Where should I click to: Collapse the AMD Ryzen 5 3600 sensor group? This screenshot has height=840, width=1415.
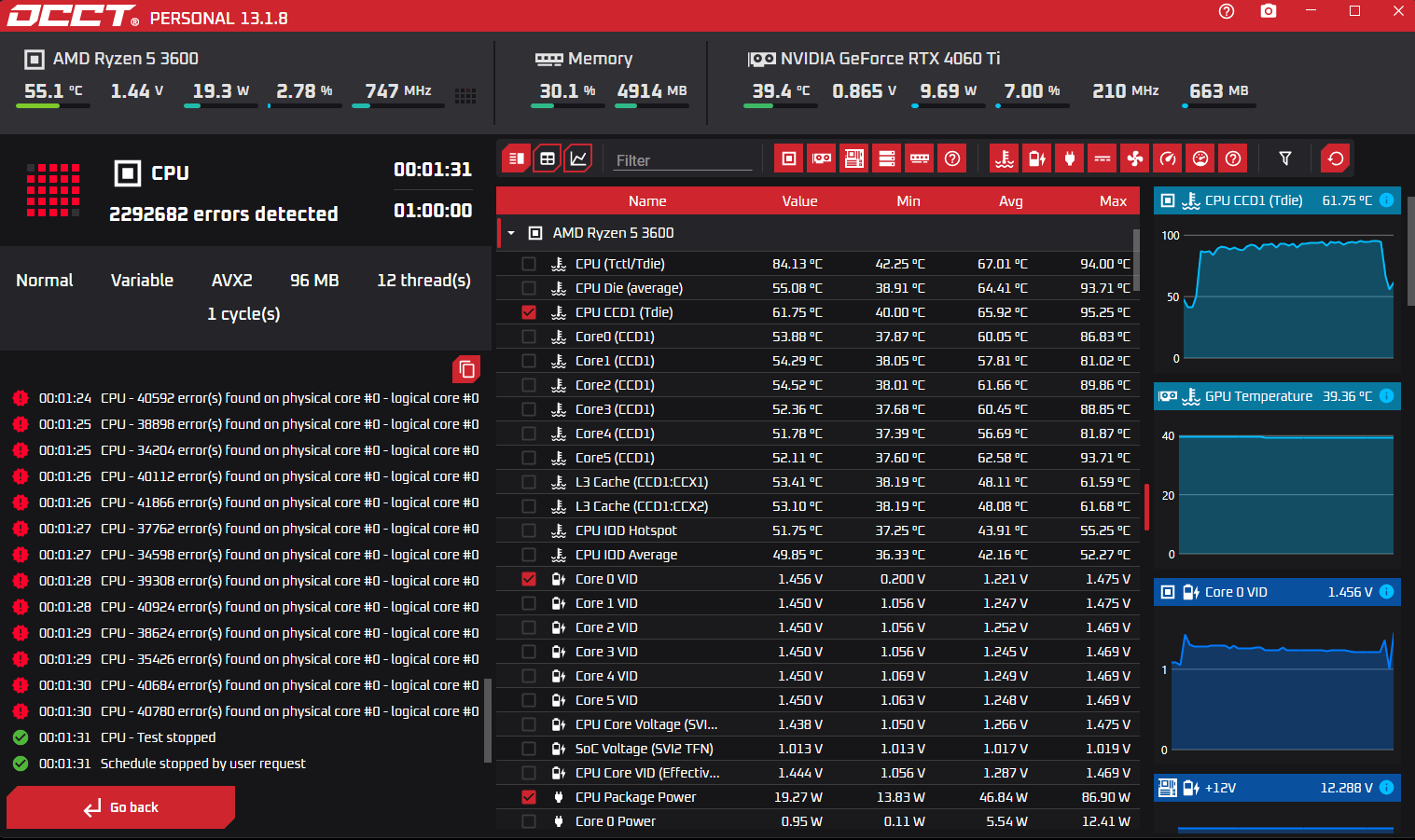(x=511, y=233)
